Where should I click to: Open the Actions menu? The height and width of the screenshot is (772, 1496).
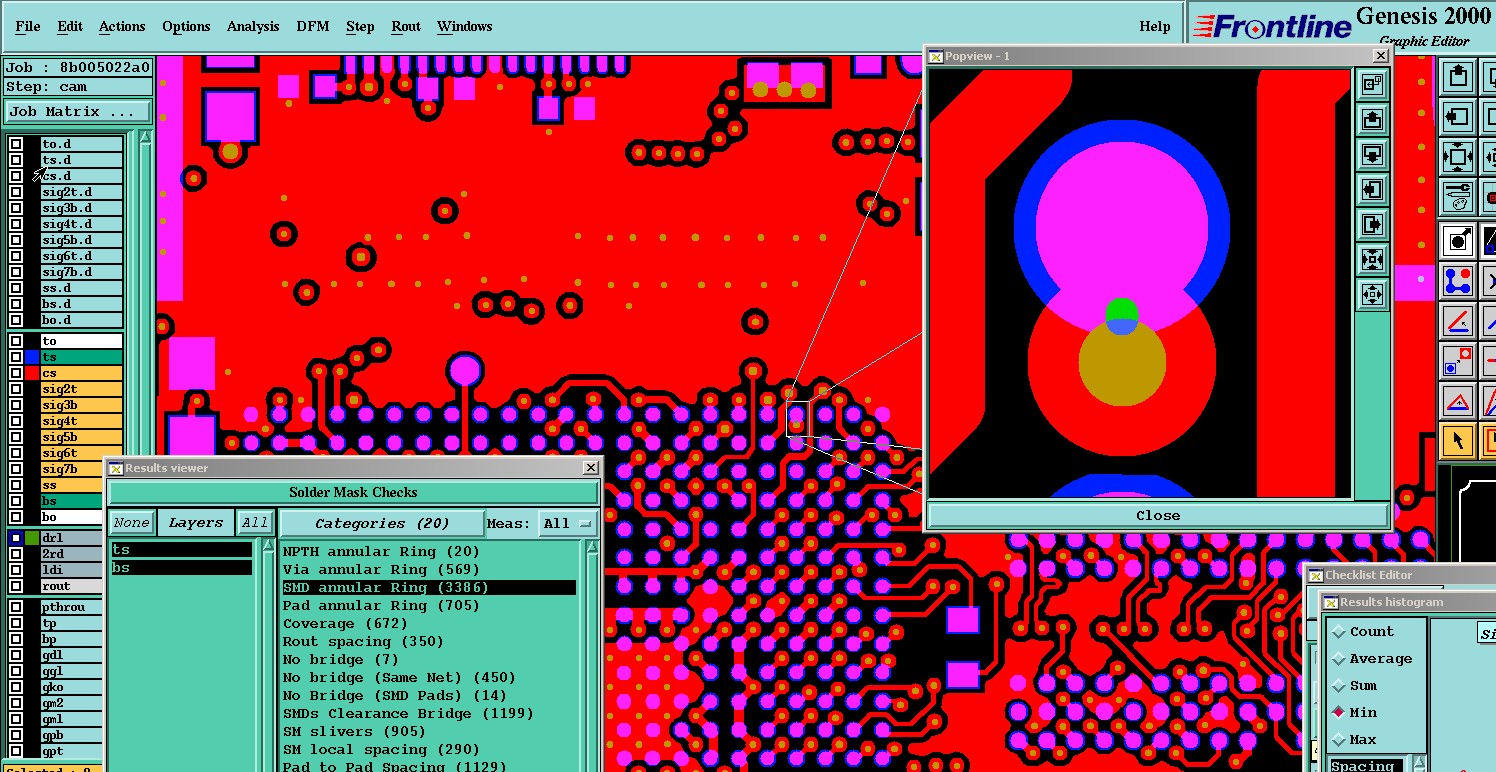coord(122,26)
